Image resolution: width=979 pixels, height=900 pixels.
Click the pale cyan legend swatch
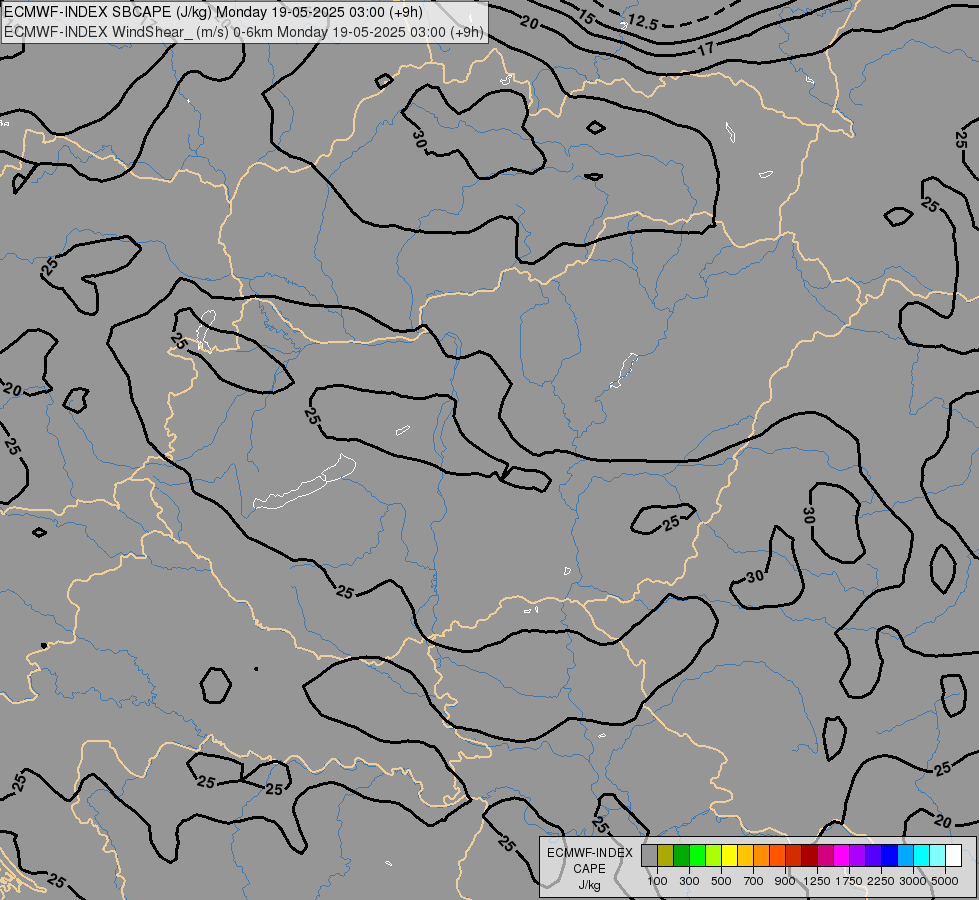click(x=937, y=855)
